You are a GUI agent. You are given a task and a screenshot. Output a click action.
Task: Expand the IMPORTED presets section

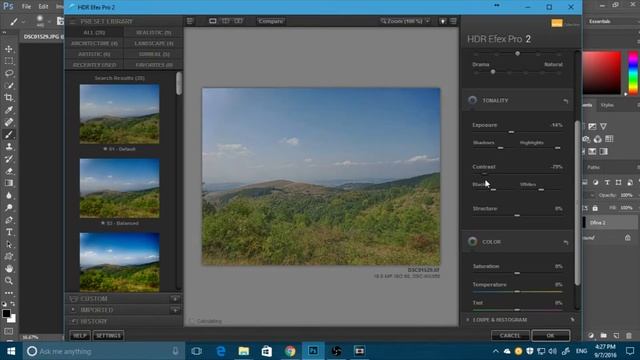coord(97,310)
